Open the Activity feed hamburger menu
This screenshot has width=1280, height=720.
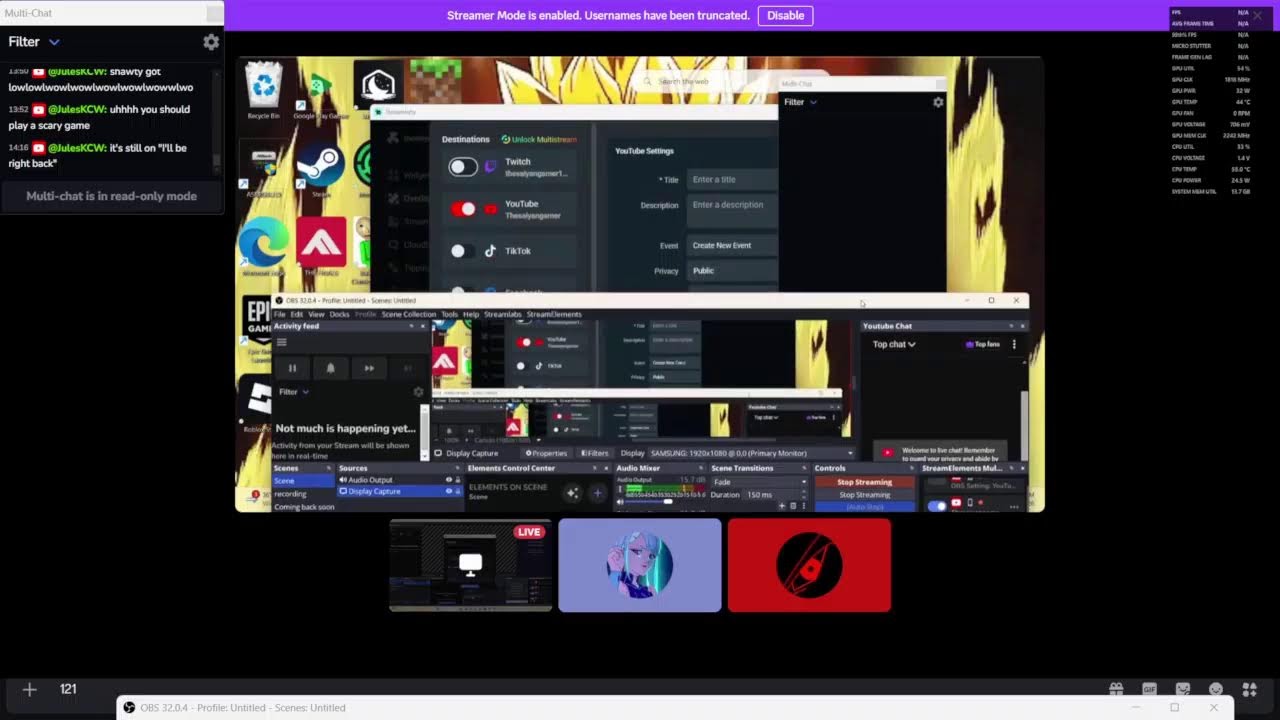click(281, 342)
